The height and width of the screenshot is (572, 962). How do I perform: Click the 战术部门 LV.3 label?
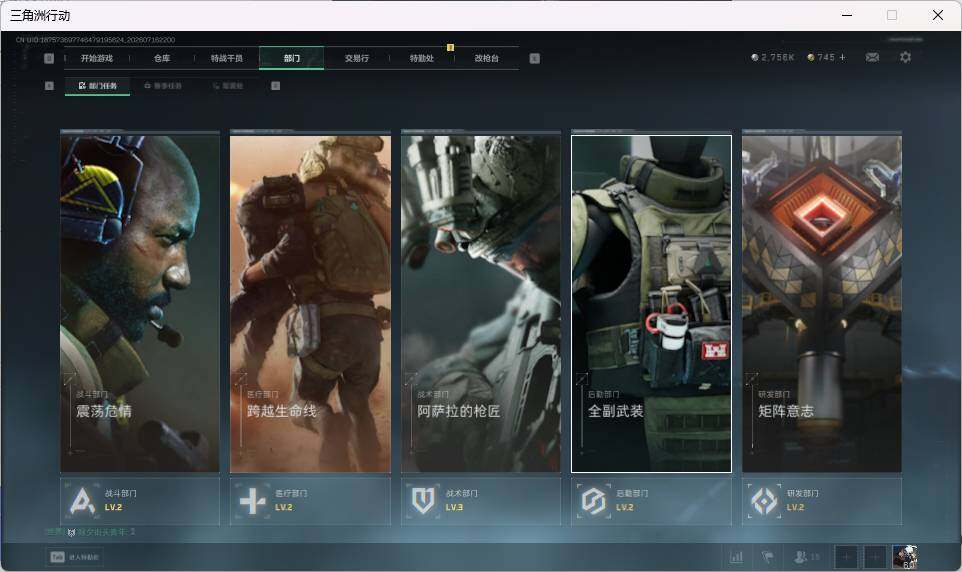[x=455, y=508]
